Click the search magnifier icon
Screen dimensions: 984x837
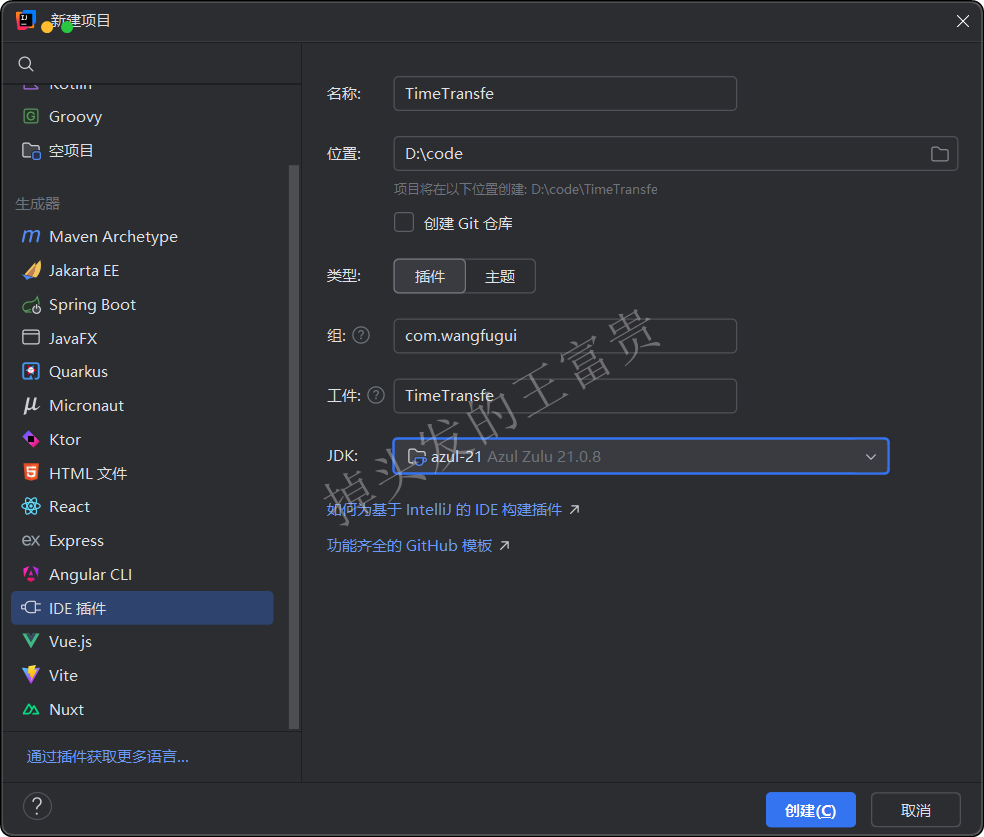[26, 64]
